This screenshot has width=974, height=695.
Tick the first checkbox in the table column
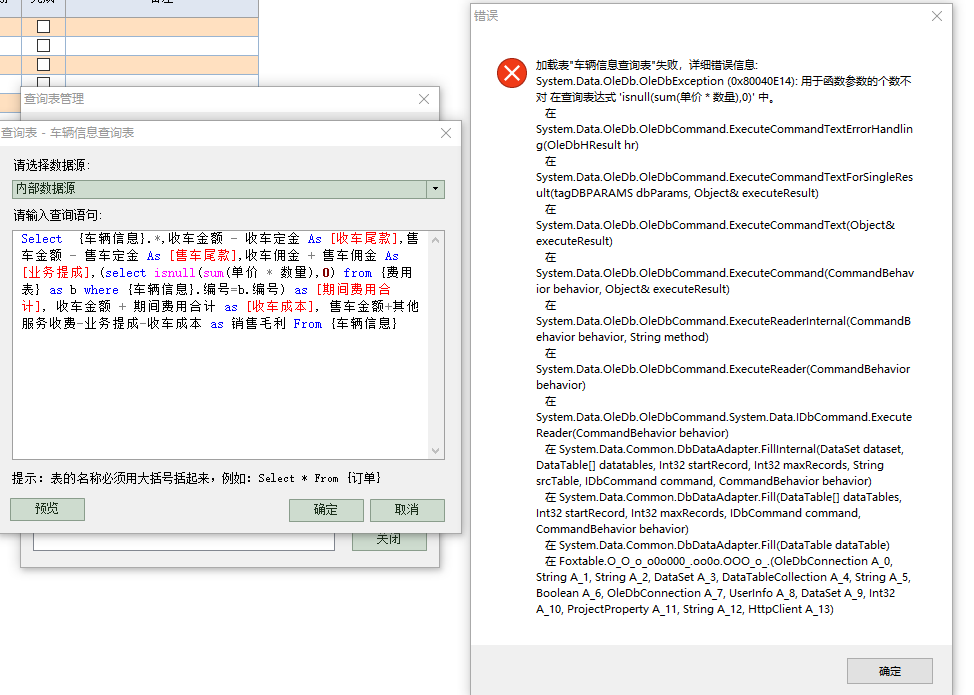coord(43,27)
